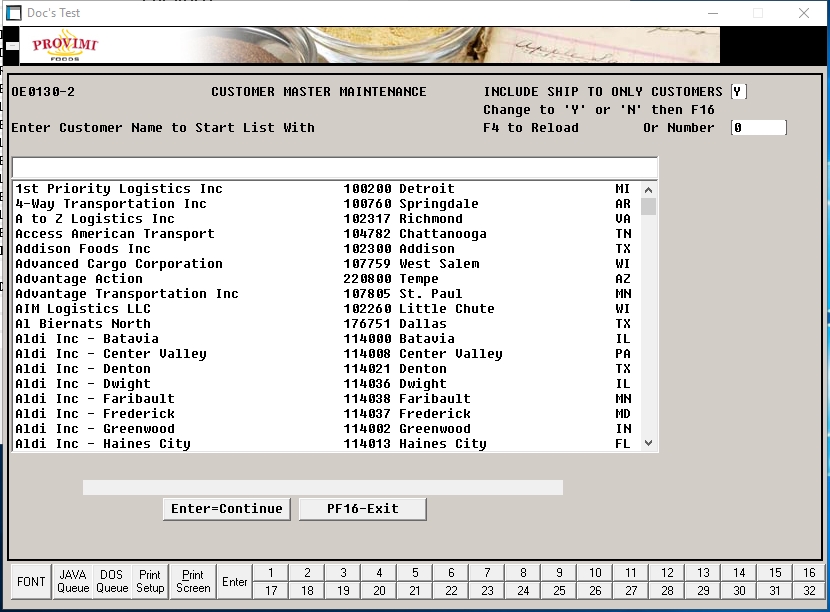
Task: Select Aldi Inc - Center Valley row
Action: coord(326,354)
